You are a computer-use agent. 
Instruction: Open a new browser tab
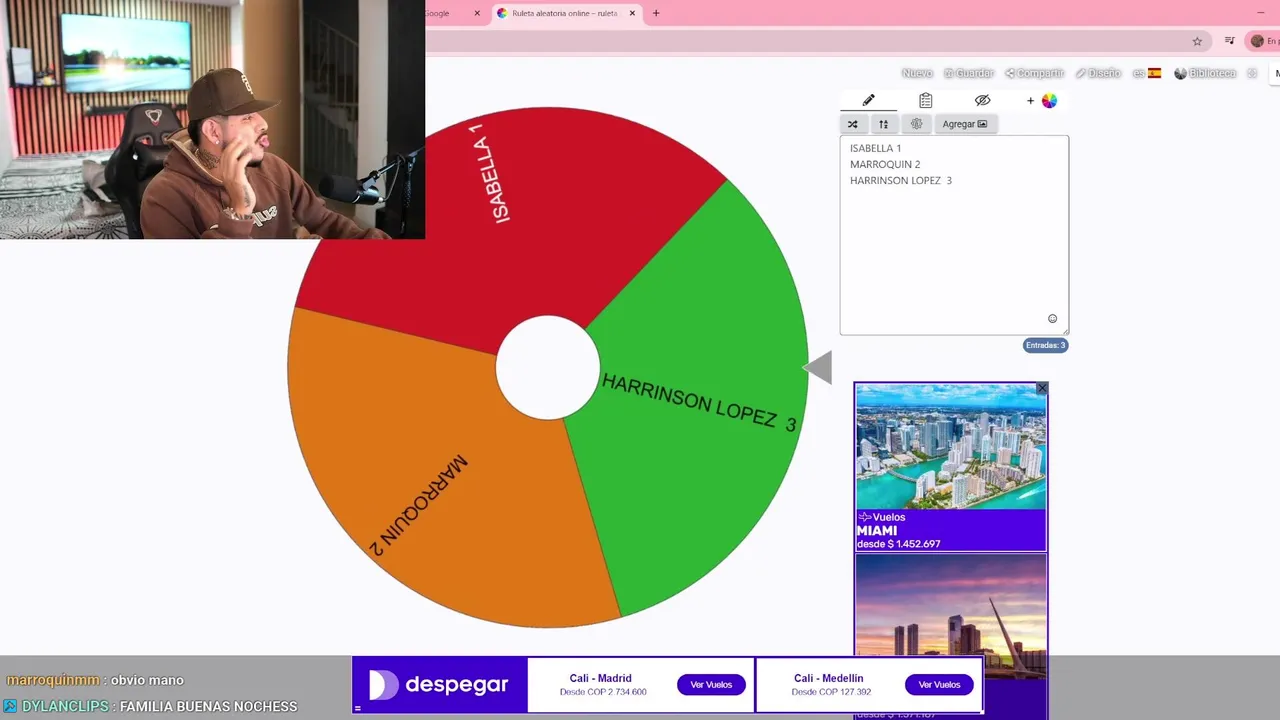656,13
